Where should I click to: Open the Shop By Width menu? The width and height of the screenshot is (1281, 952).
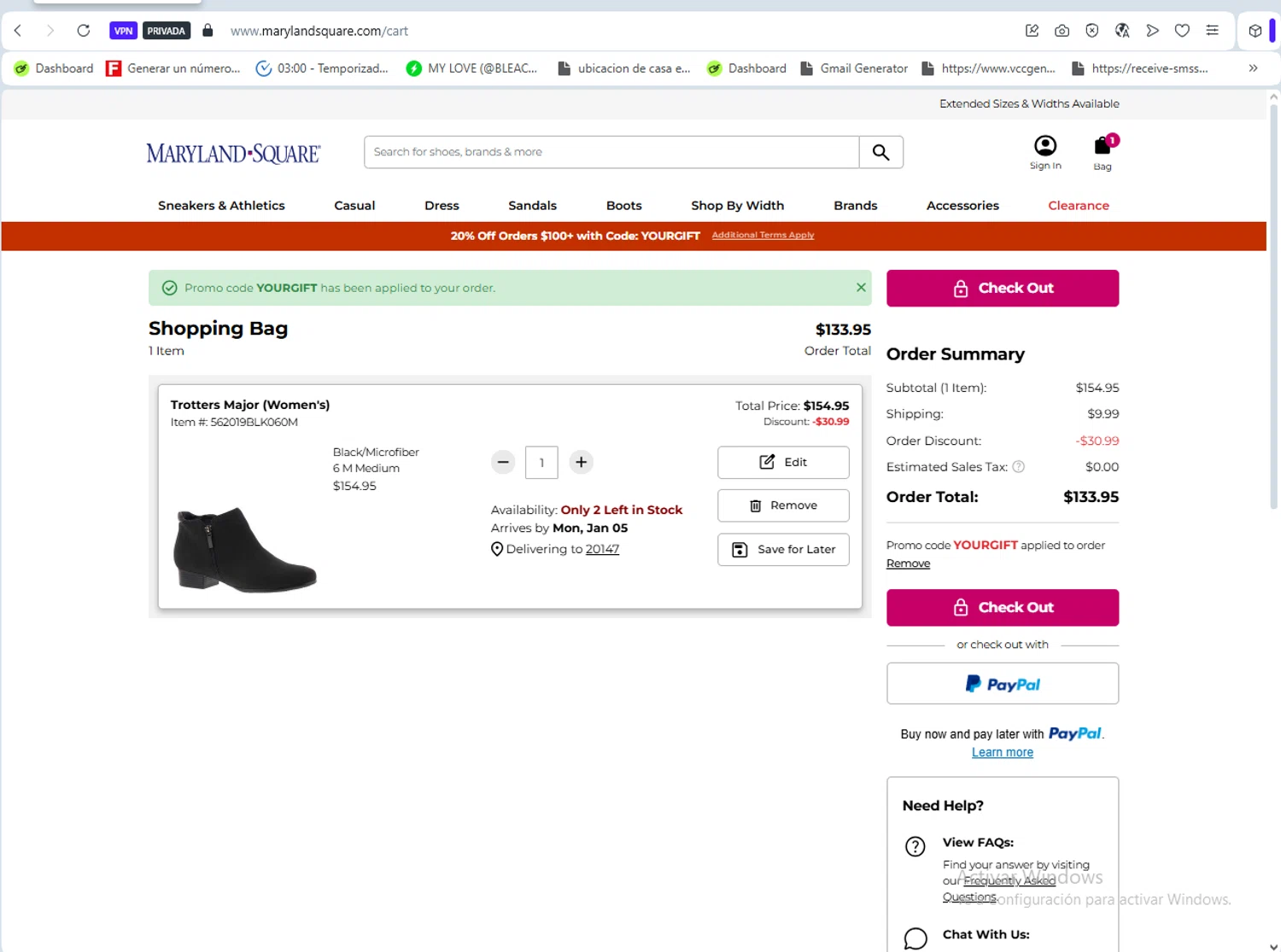pos(737,206)
